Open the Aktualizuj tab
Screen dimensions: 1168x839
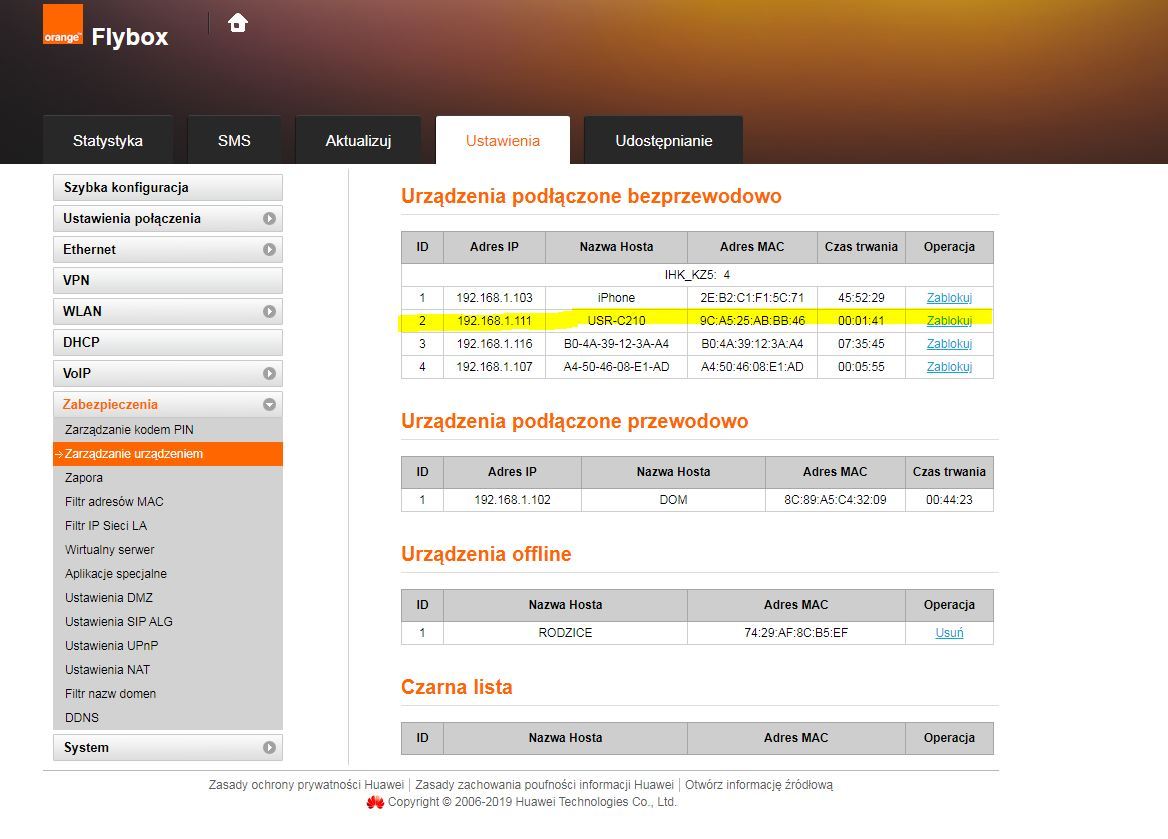point(358,141)
